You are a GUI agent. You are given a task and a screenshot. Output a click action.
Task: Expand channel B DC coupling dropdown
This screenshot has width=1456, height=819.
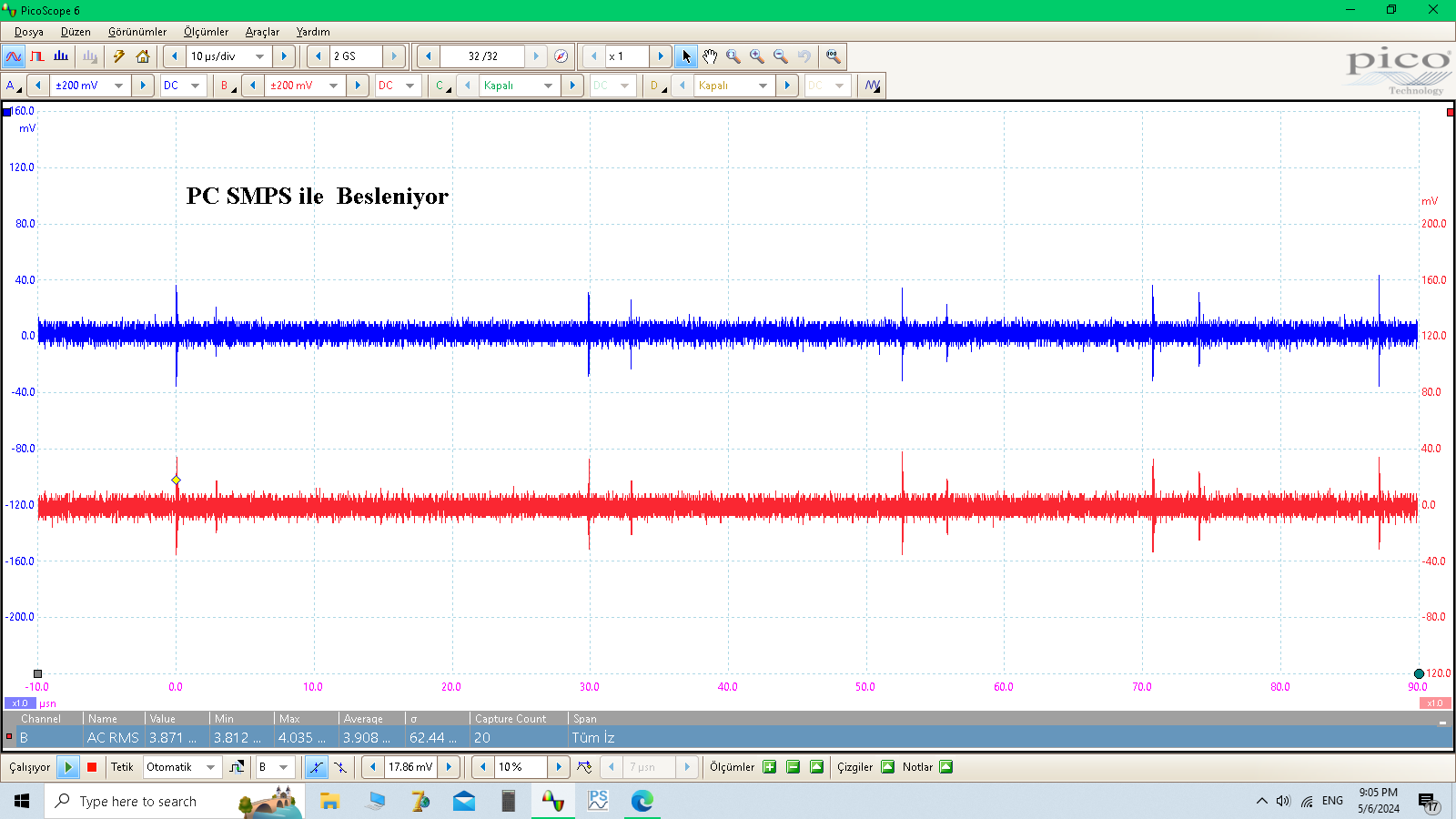[410, 86]
